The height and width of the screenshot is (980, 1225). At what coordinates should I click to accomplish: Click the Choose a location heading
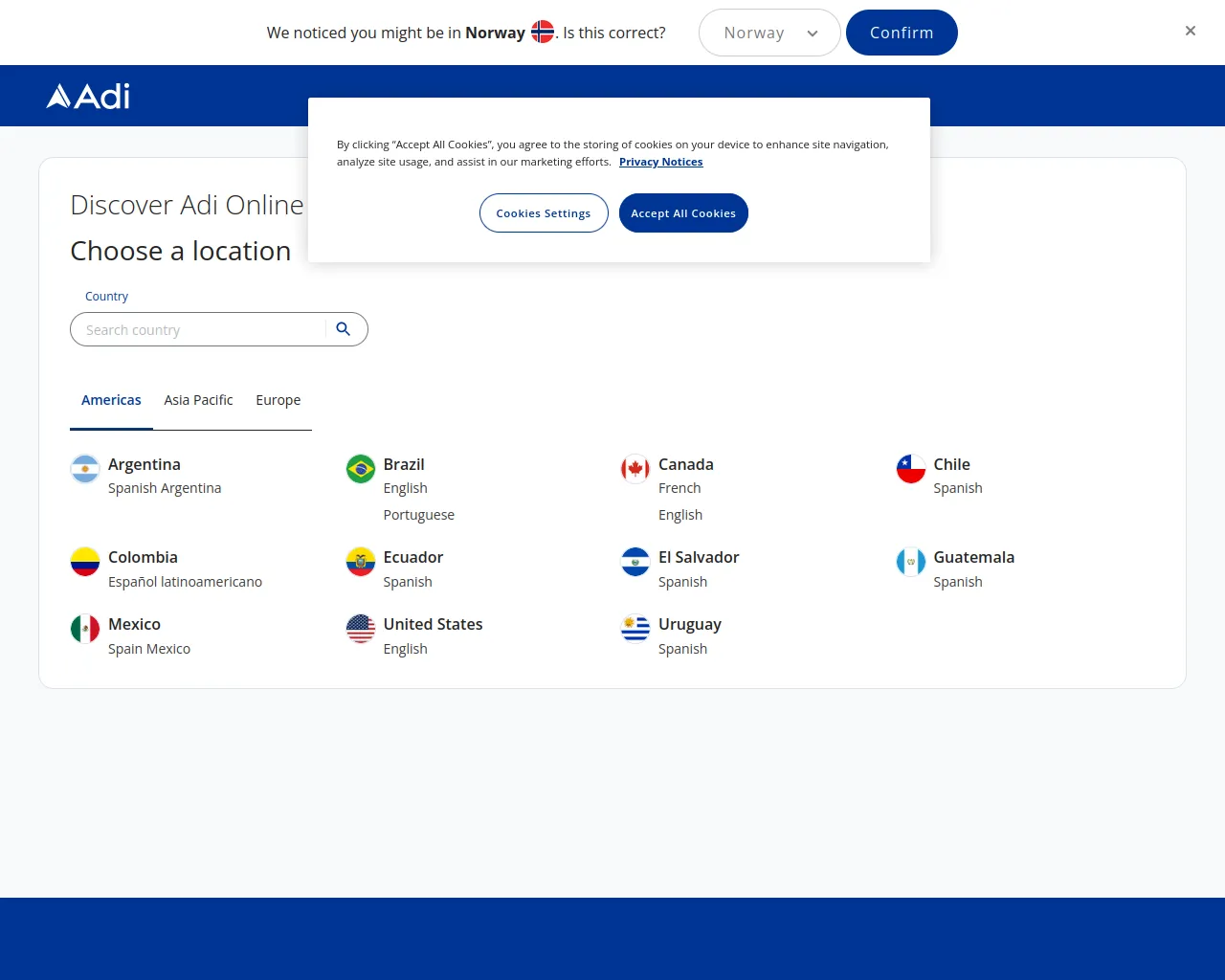click(x=181, y=251)
